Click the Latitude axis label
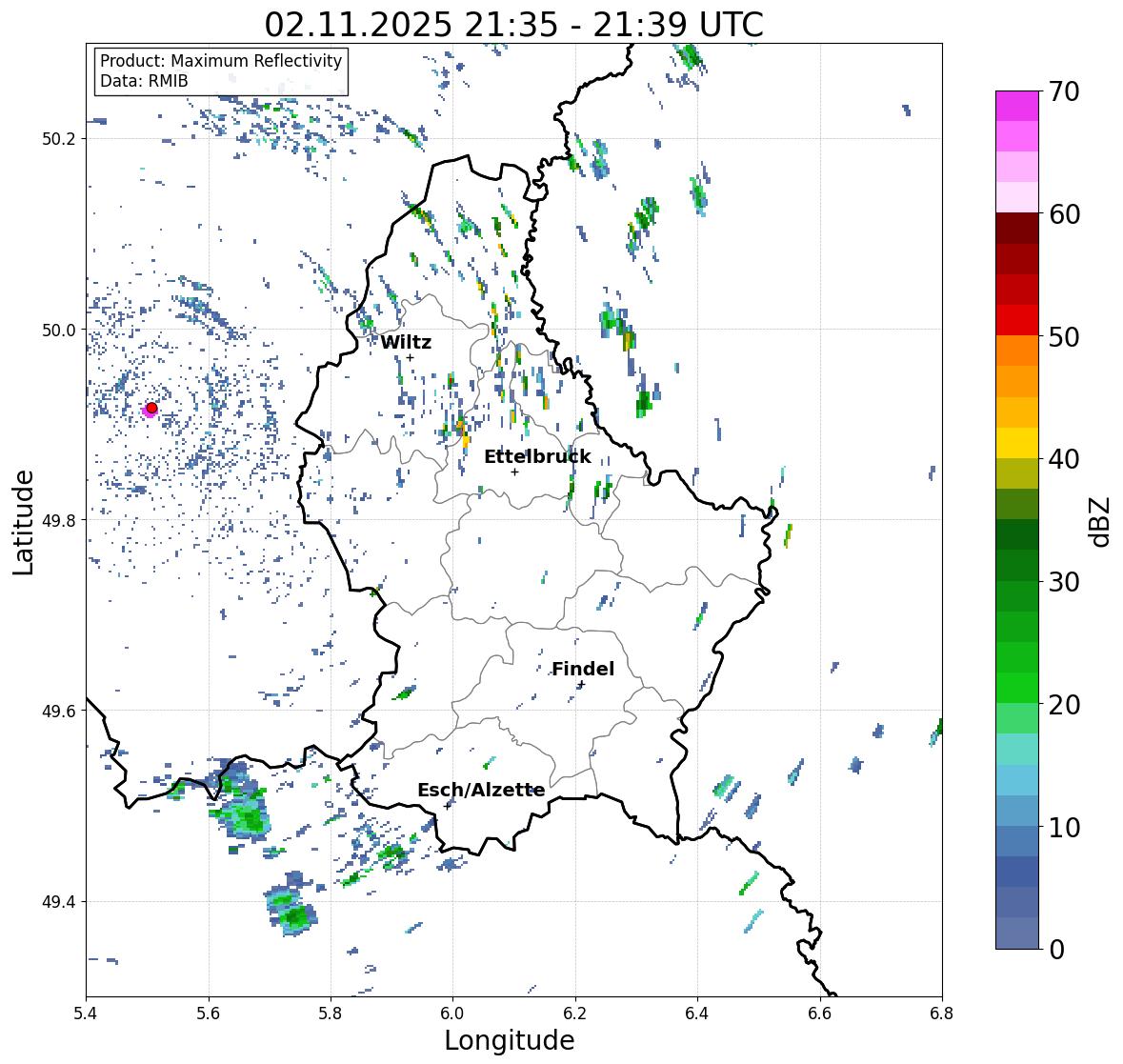Image resolution: width=1123 pixels, height=1064 pixels. pyautogui.click(x=23, y=522)
